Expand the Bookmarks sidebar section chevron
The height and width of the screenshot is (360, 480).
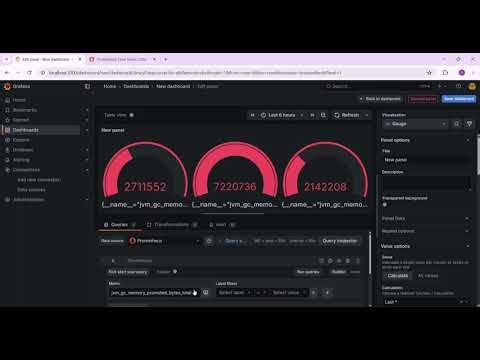[87, 110]
